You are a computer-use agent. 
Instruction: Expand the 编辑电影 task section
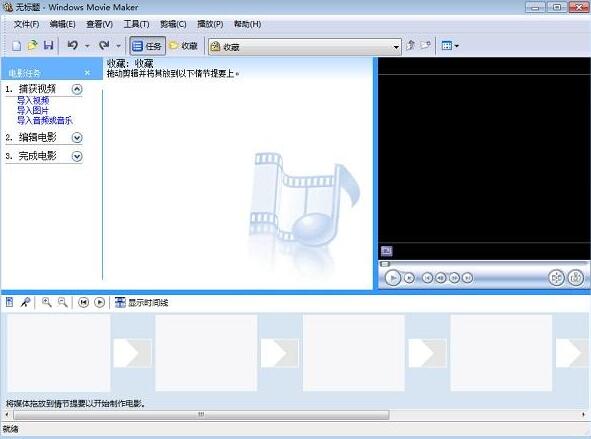(77, 138)
